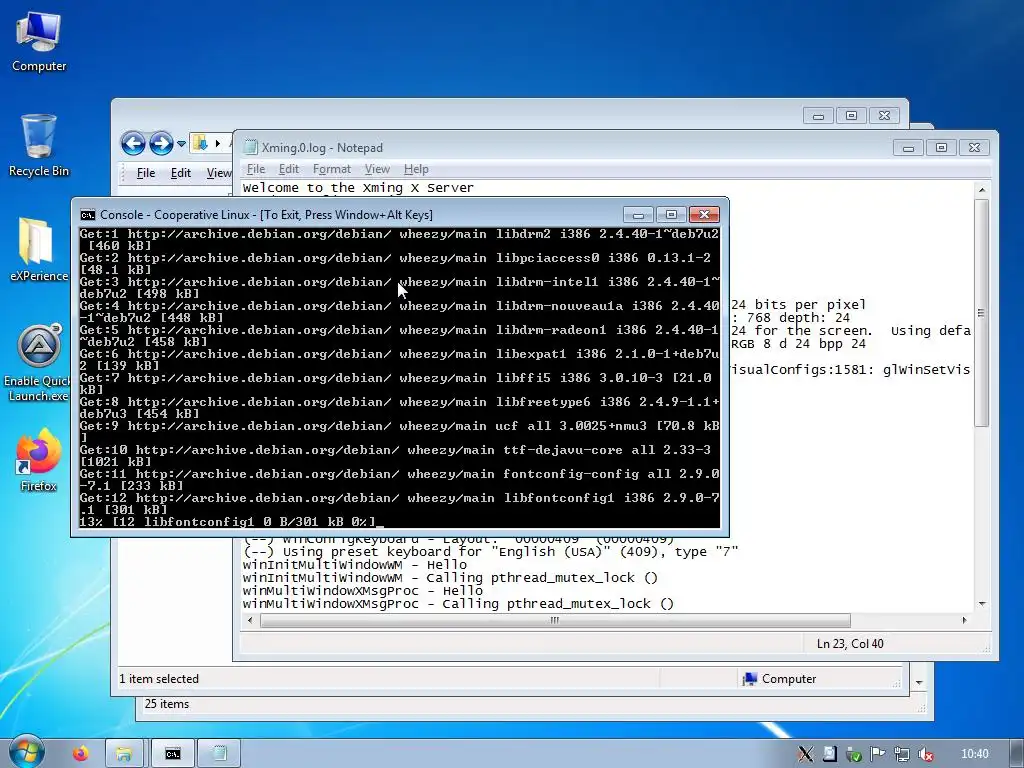1024x768 pixels.
Task: Open recent pages dropdown in Explorer
Action: point(182,144)
